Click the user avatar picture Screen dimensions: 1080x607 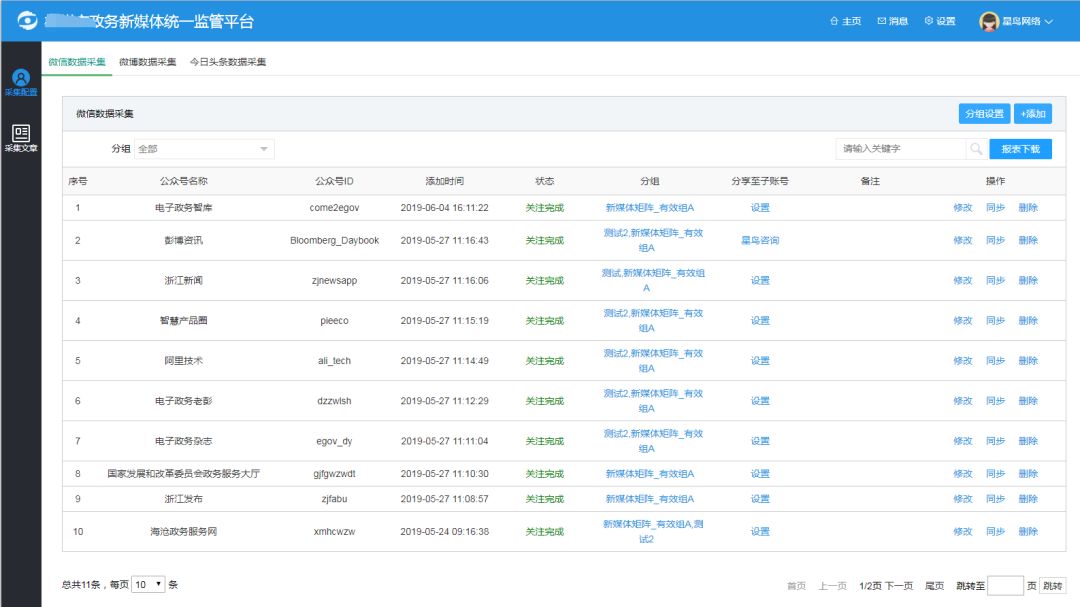989,21
